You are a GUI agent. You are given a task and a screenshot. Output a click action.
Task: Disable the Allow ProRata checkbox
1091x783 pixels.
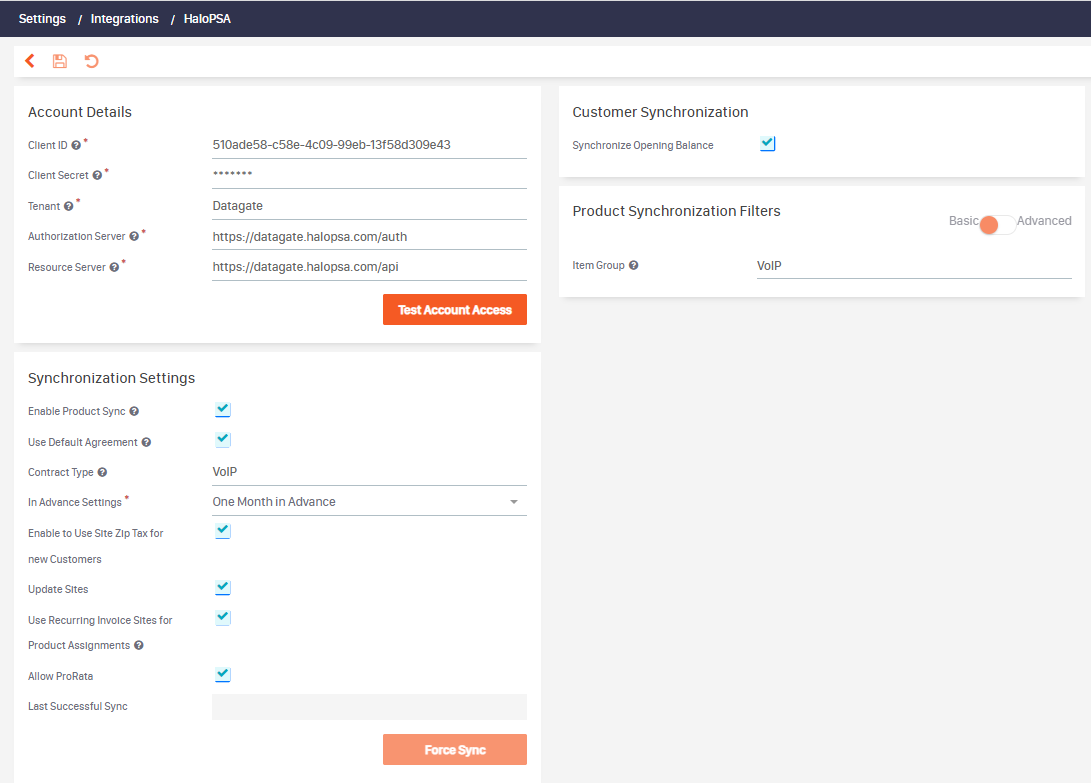coord(223,674)
